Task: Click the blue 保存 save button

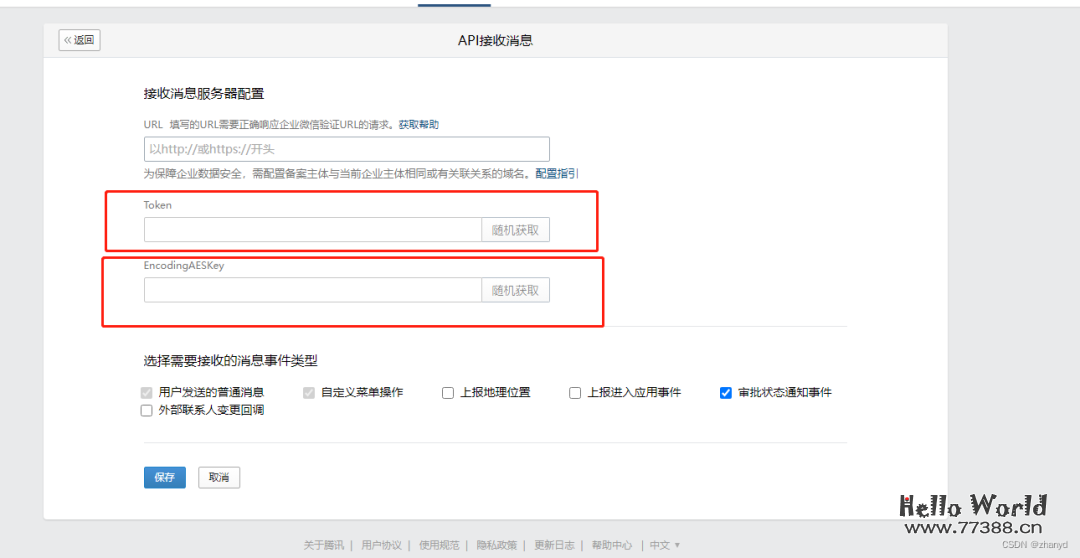Action: click(165, 477)
